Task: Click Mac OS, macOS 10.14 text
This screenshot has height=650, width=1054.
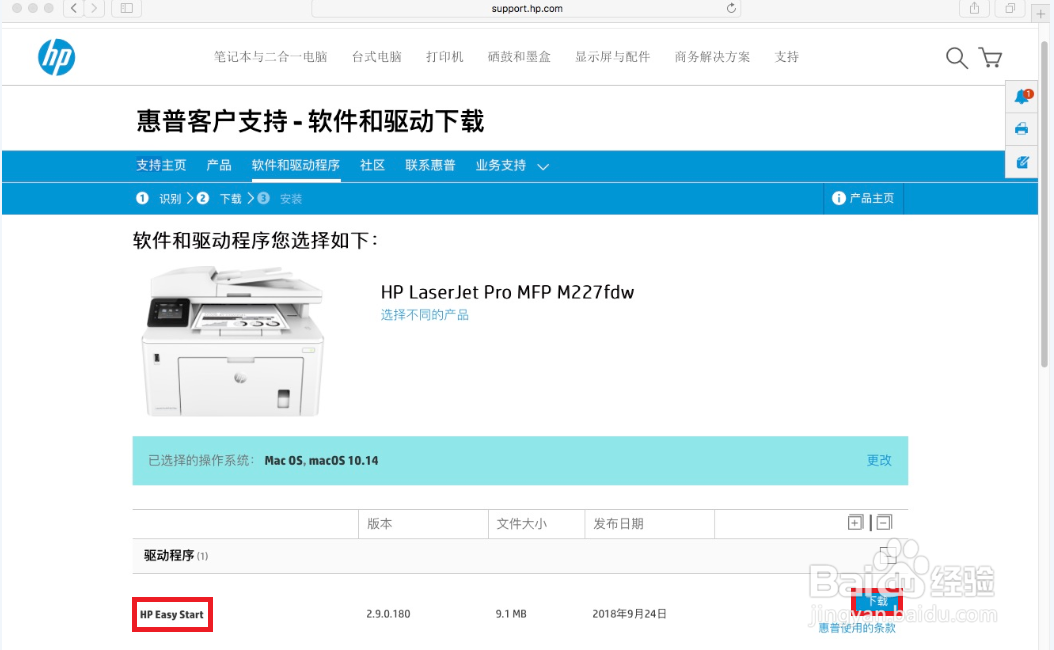Action: [x=321, y=460]
